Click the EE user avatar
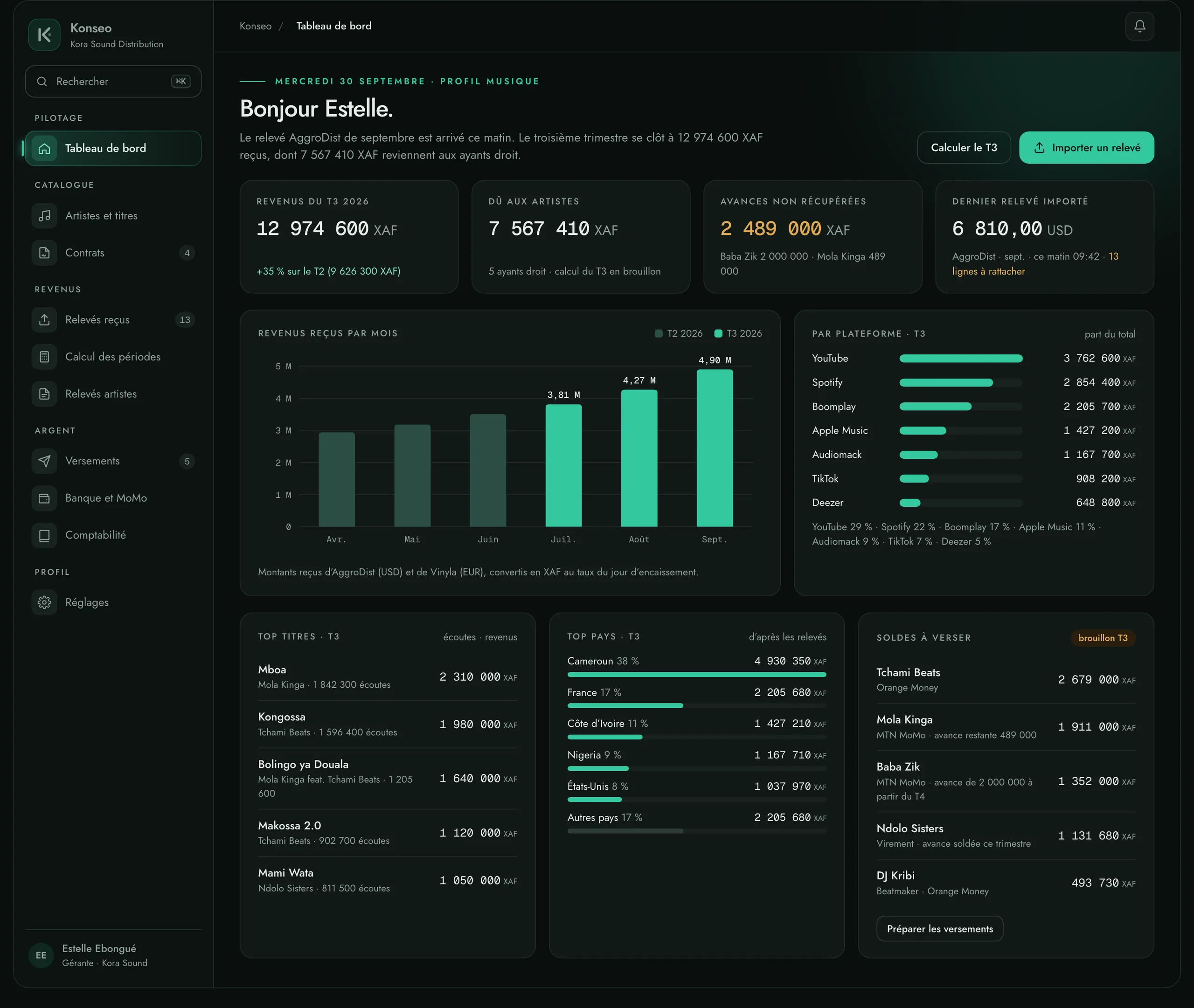The height and width of the screenshot is (1008, 1194). [41, 955]
